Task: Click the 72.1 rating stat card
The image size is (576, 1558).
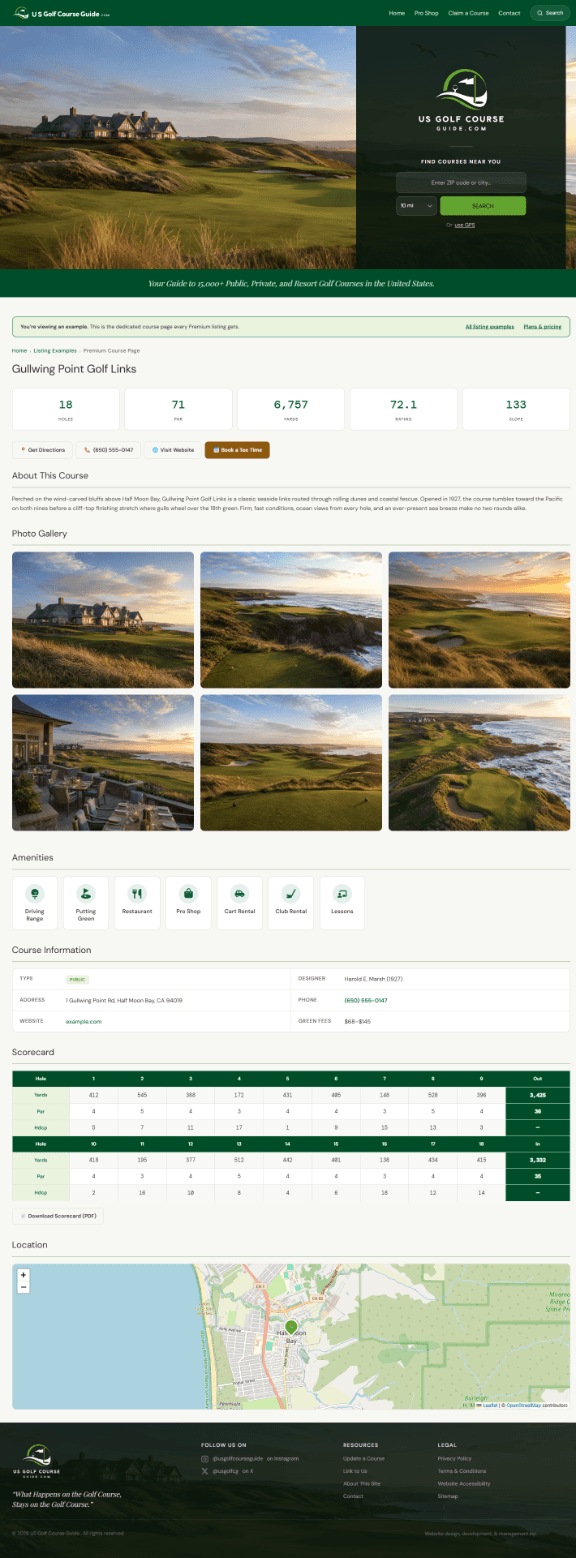Action: click(404, 409)
